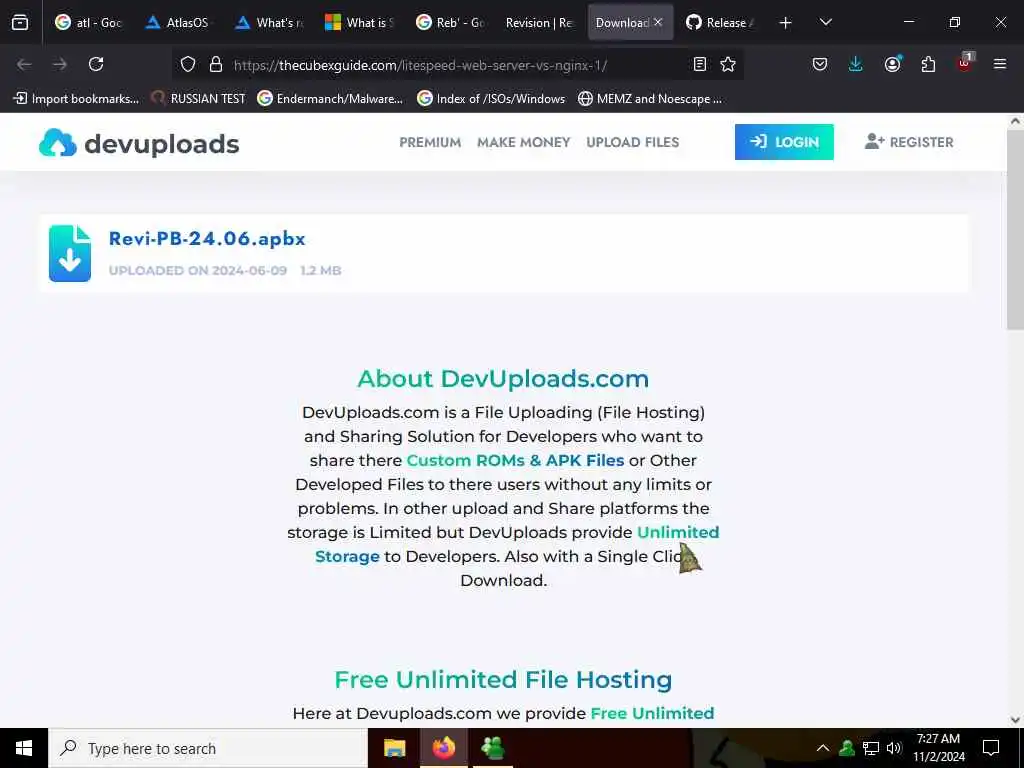Go back to previous page
This screenshot has height=768, width=1024.
(24, 64)
